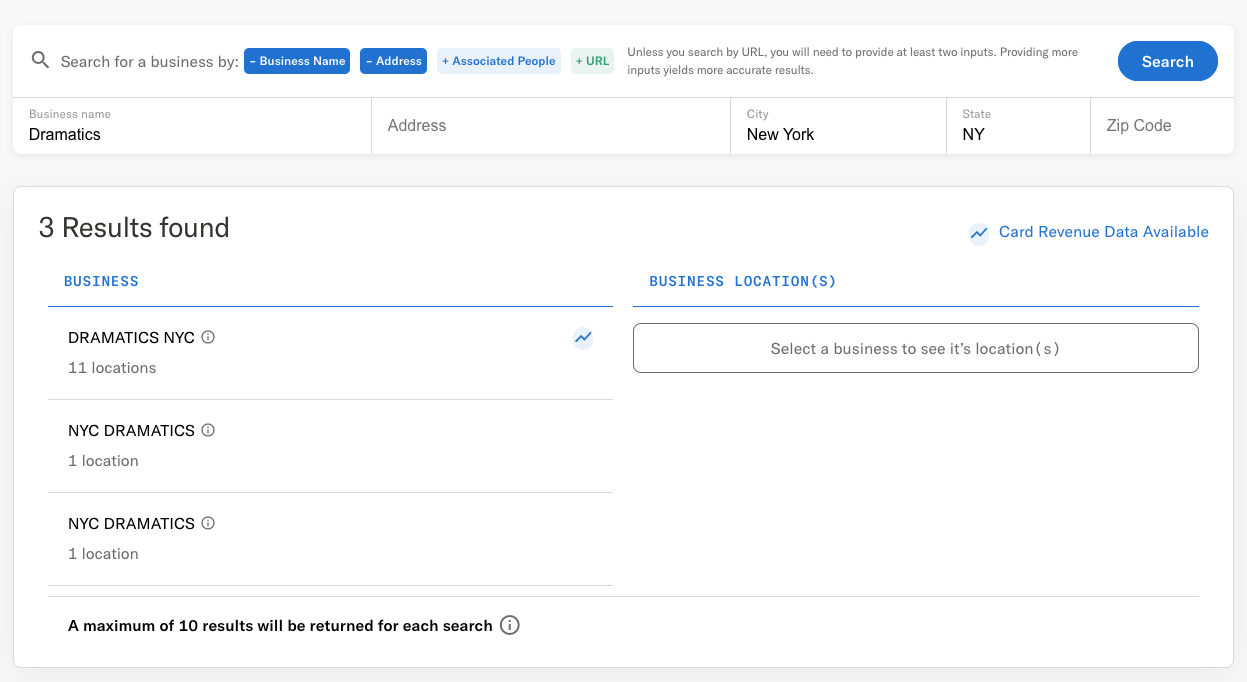Toggle off the Business Name search filter
Screen dimensions: 1247x682
point(297,61)
